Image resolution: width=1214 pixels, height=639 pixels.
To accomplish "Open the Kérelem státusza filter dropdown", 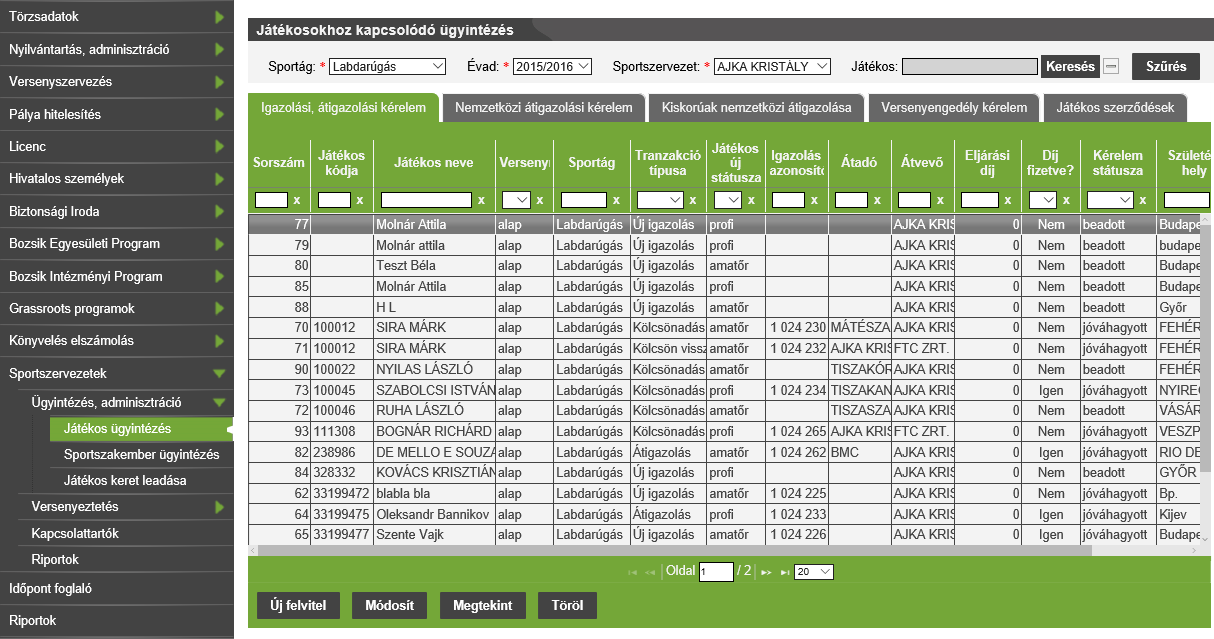I will tap(1111, 200).
